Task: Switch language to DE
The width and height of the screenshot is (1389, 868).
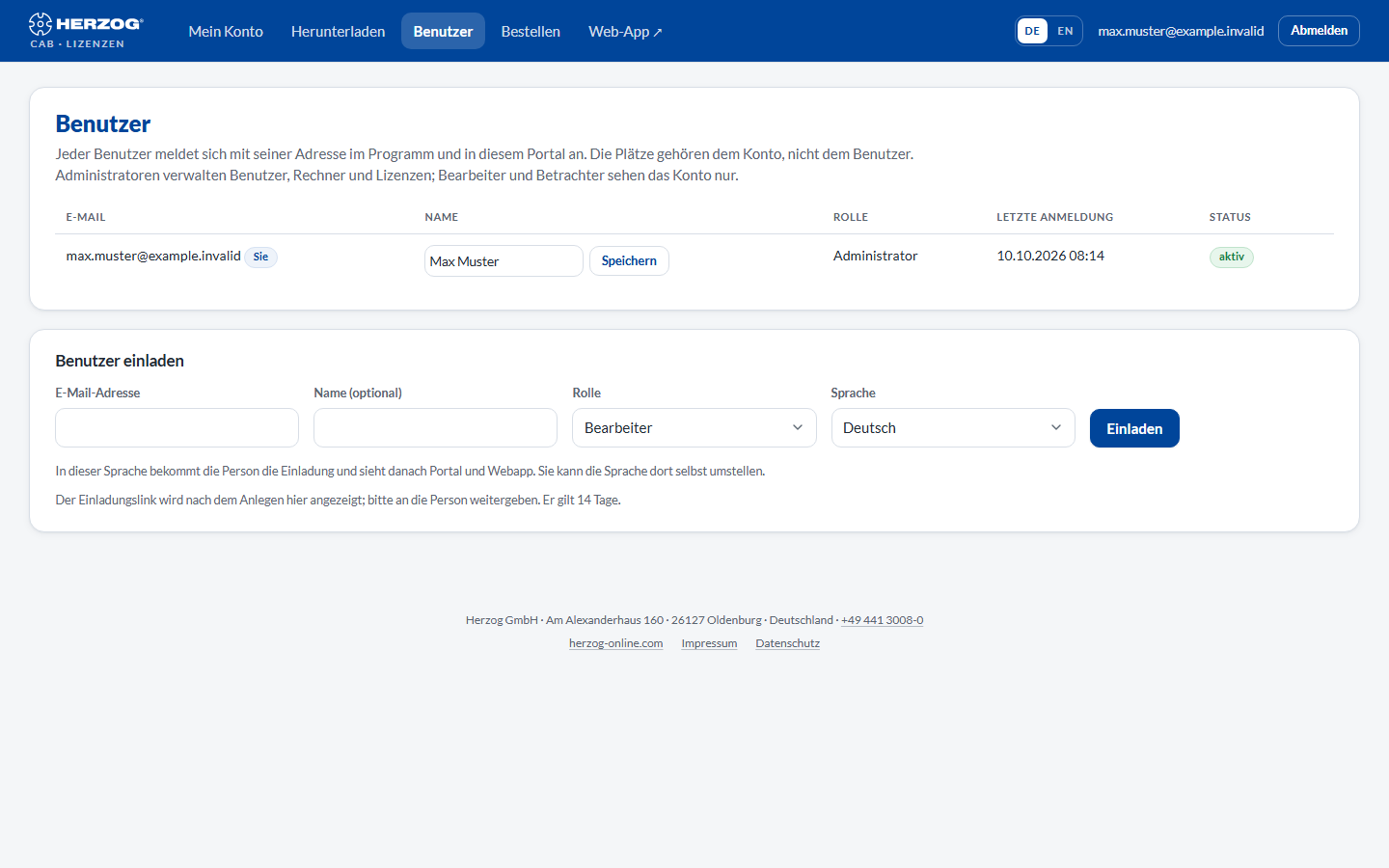Action: click(1032, 31)
